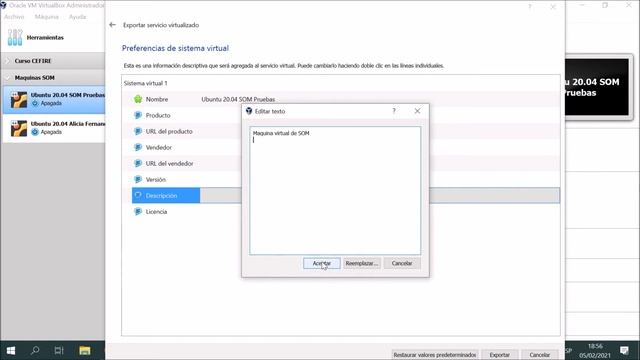640x360 pixels.
Task: Select the Licencia row label
Action: 156,212
